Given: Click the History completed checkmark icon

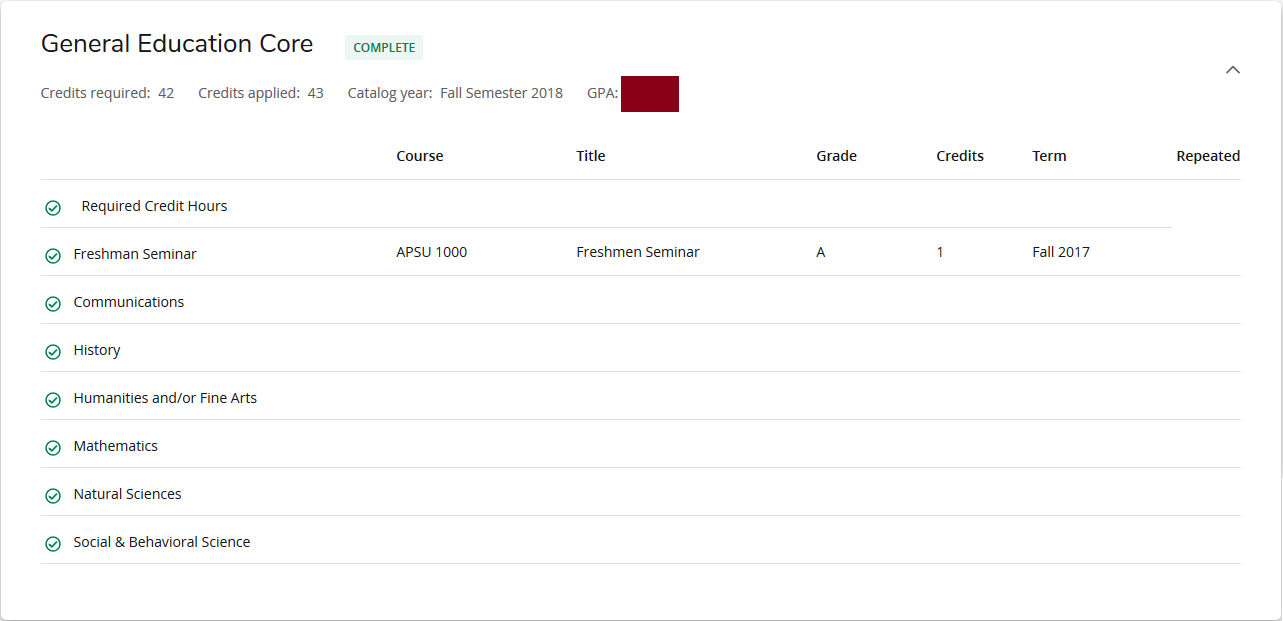Looking at the screenshot, I should [53, 352].
